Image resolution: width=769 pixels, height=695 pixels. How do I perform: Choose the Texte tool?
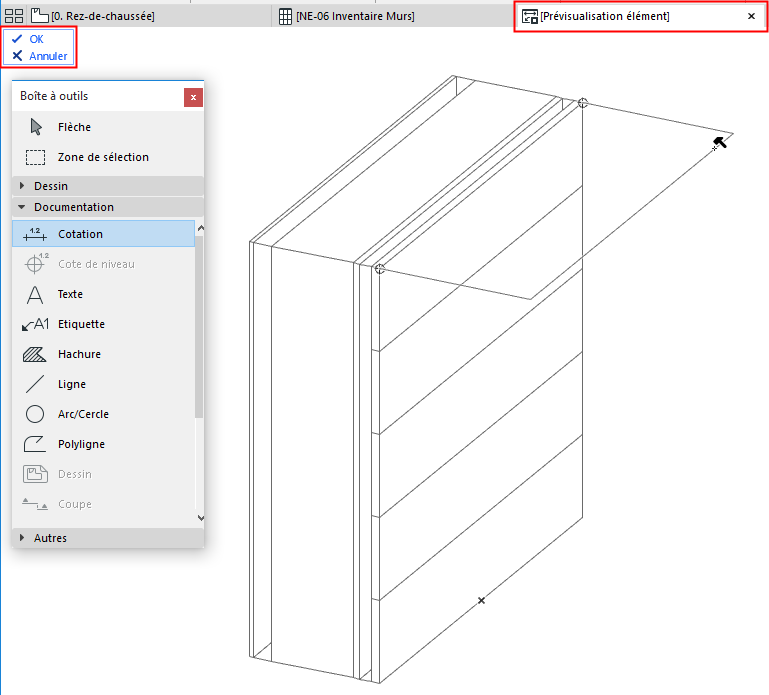tap(103, 294)
